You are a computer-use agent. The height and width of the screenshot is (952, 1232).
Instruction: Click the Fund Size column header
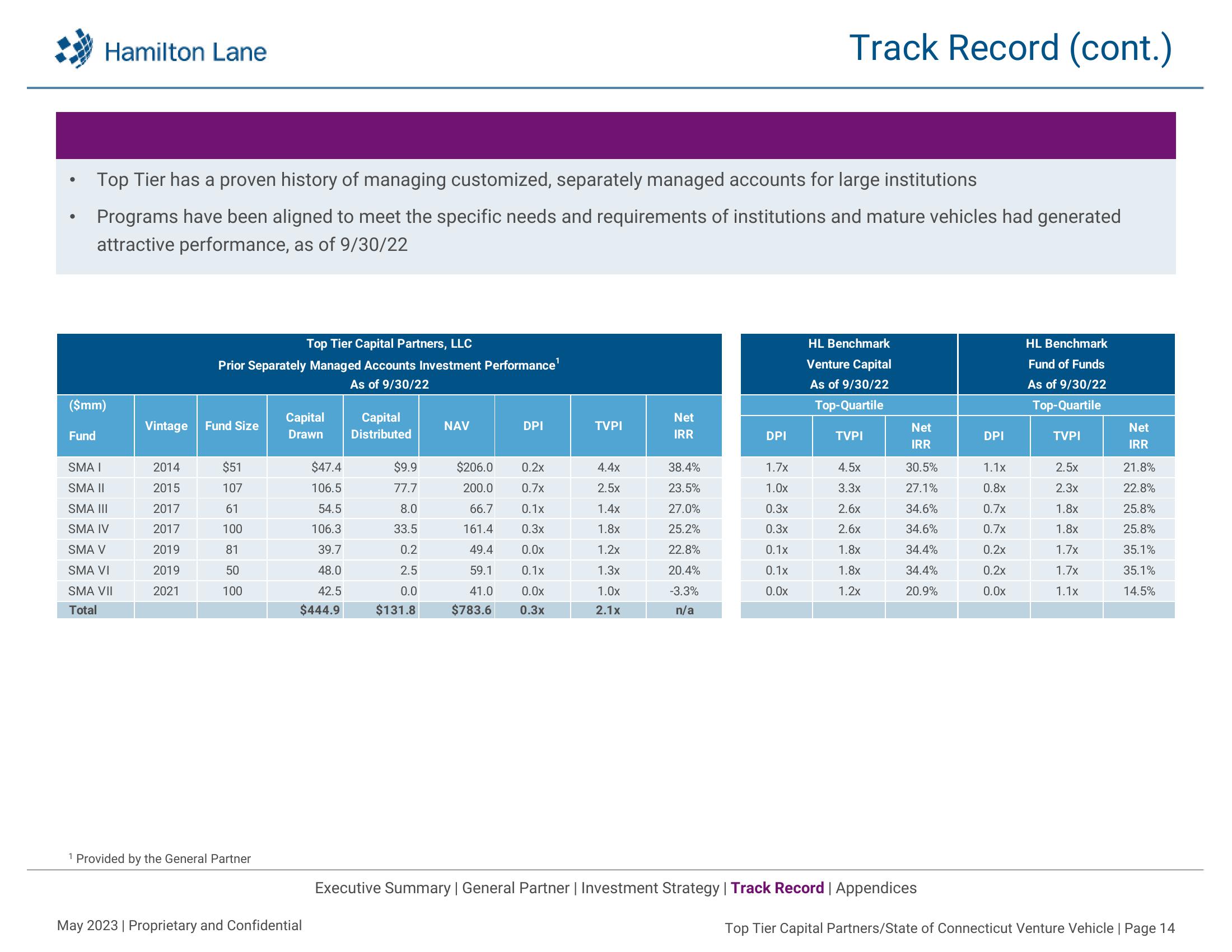click(232, 426)
